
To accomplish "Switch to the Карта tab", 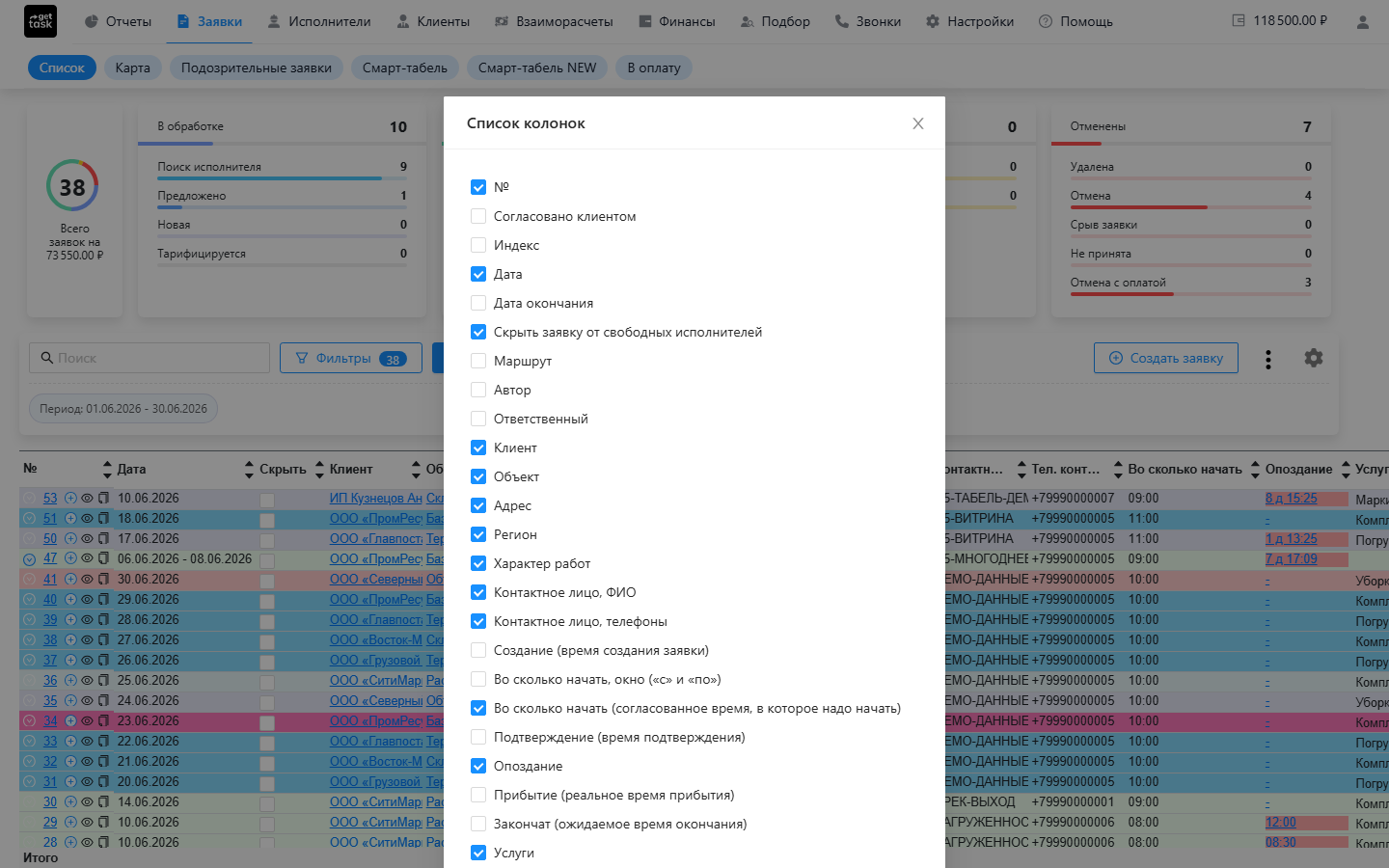I will 132,68.
